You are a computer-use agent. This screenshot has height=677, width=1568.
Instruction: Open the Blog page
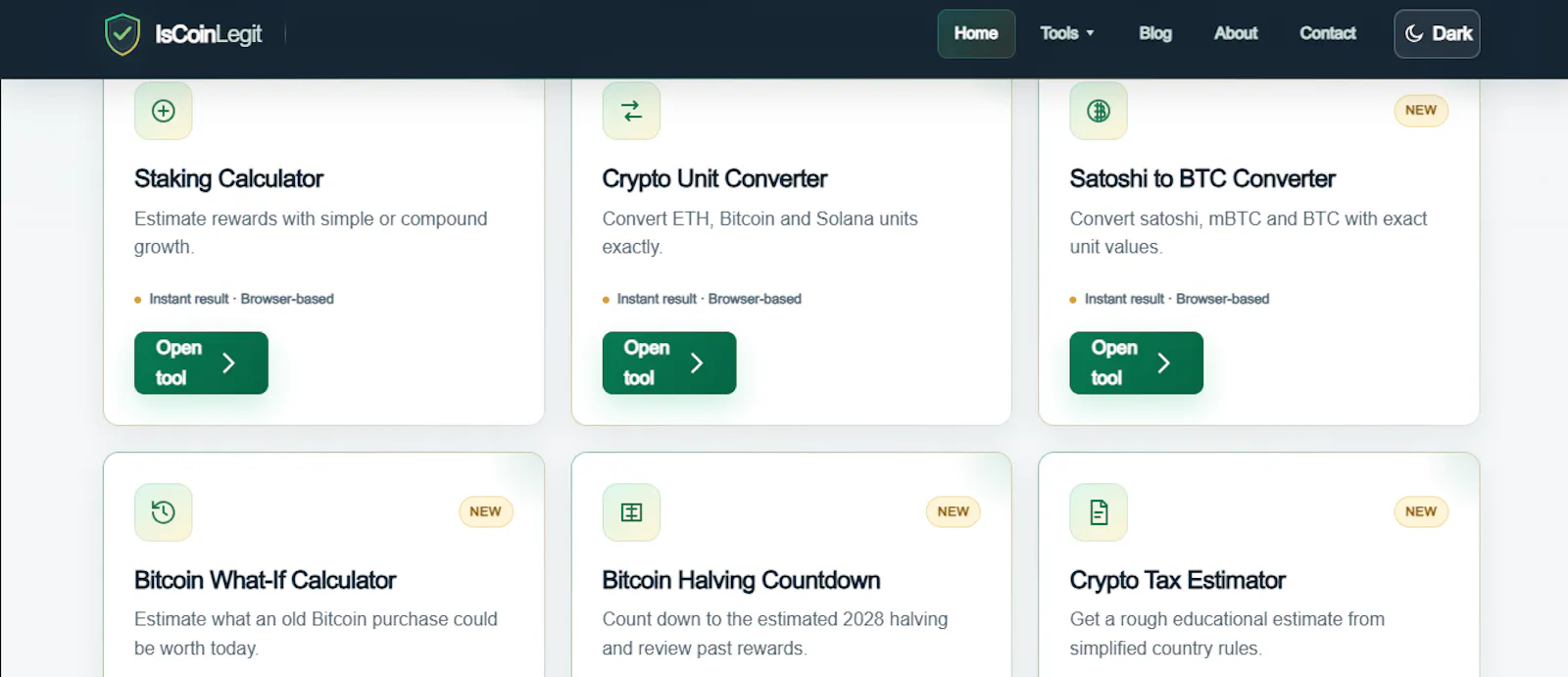point(1155,33)
